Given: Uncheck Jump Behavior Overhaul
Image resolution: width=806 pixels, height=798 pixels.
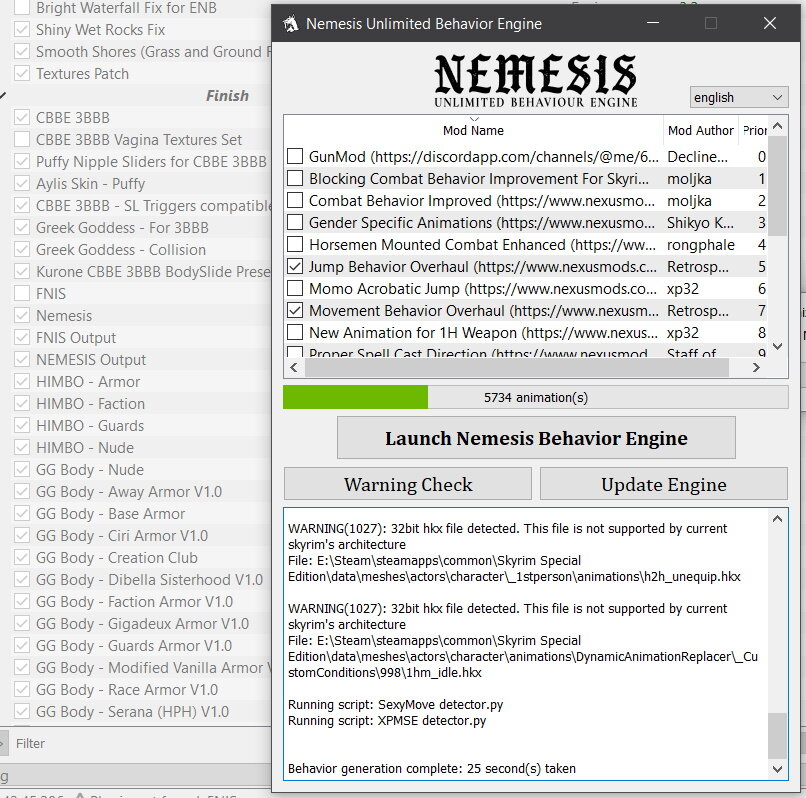Looking at the screenshot, I should tap(295, 266).
